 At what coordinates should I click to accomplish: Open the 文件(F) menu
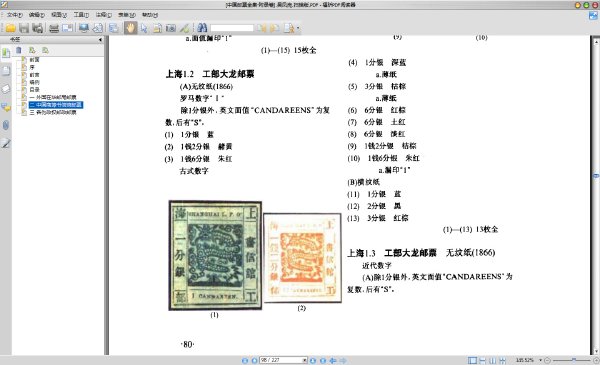click(15, 15)
